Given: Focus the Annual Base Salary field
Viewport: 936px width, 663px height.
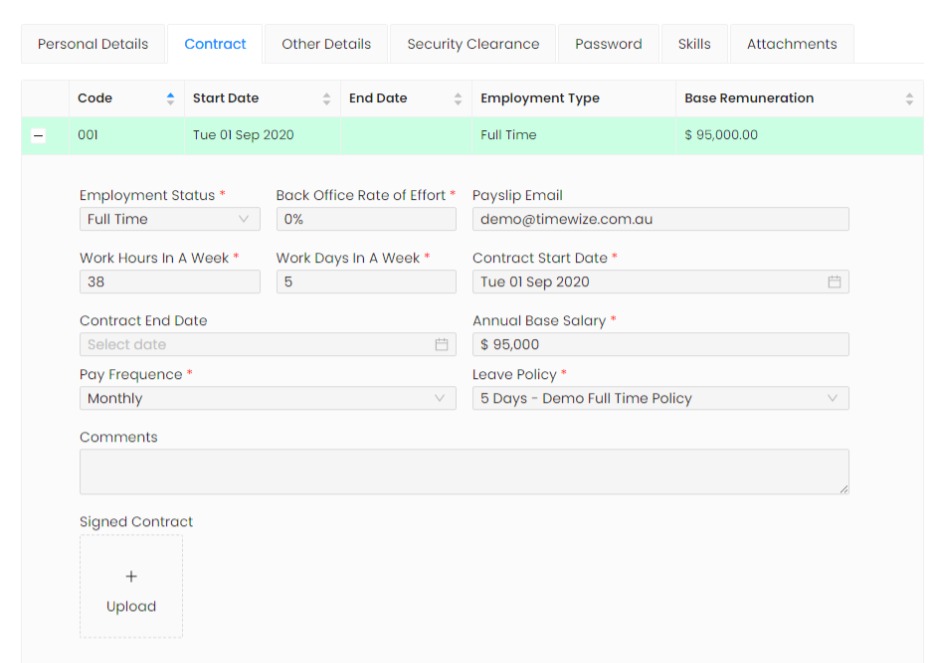Looking at the screenshot, I should click(x=660, y=345).
